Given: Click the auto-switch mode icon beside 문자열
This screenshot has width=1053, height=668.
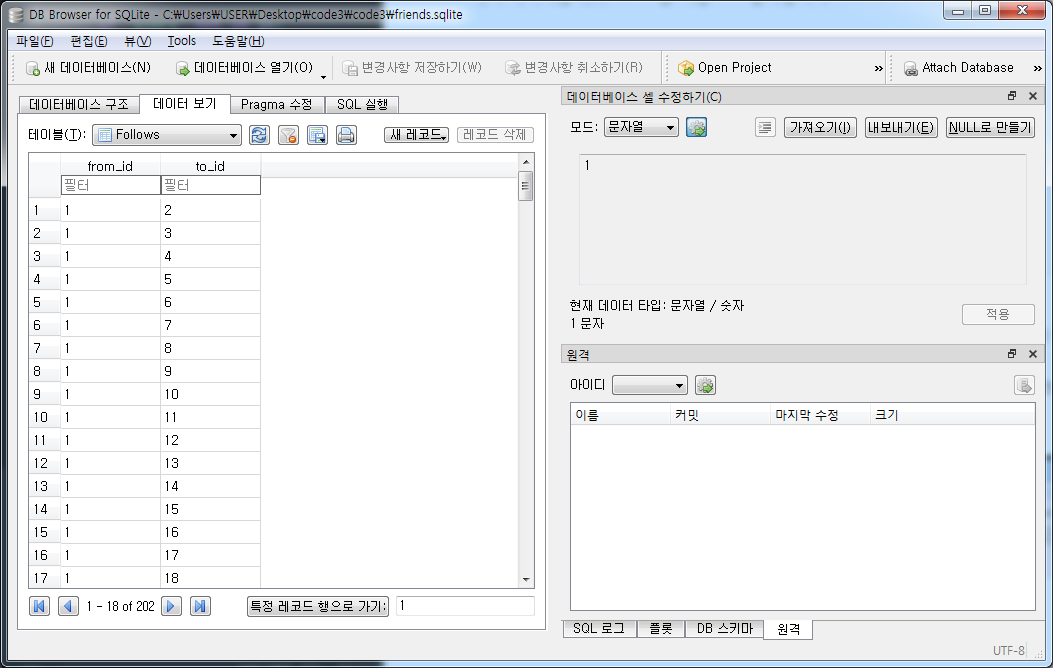Looking at the screenshot, I should pos(696,127).
